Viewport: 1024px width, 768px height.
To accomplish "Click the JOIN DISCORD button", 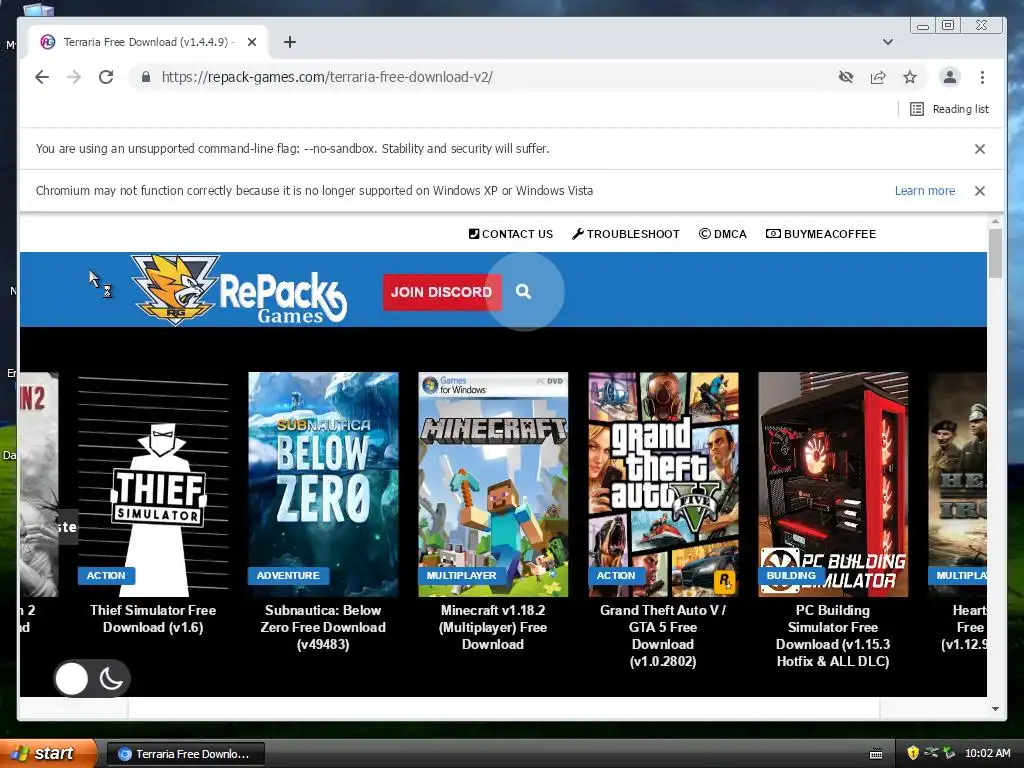I will [441, 292].
